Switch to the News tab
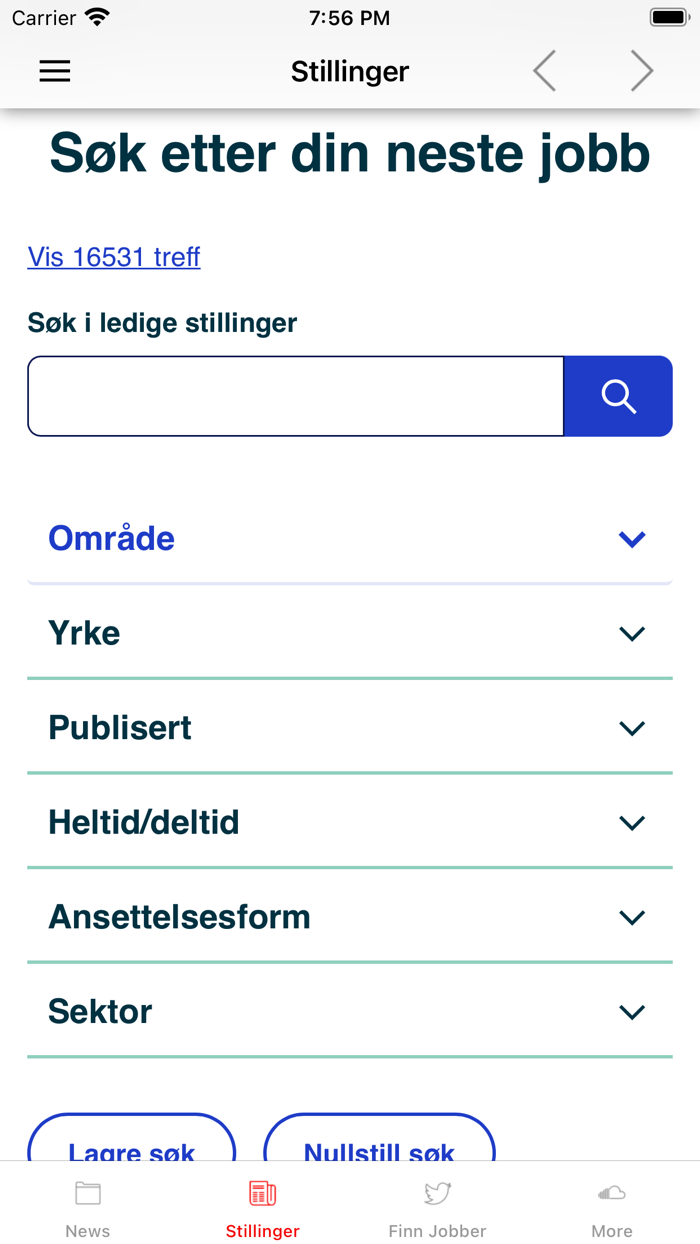 point(88,1205)
